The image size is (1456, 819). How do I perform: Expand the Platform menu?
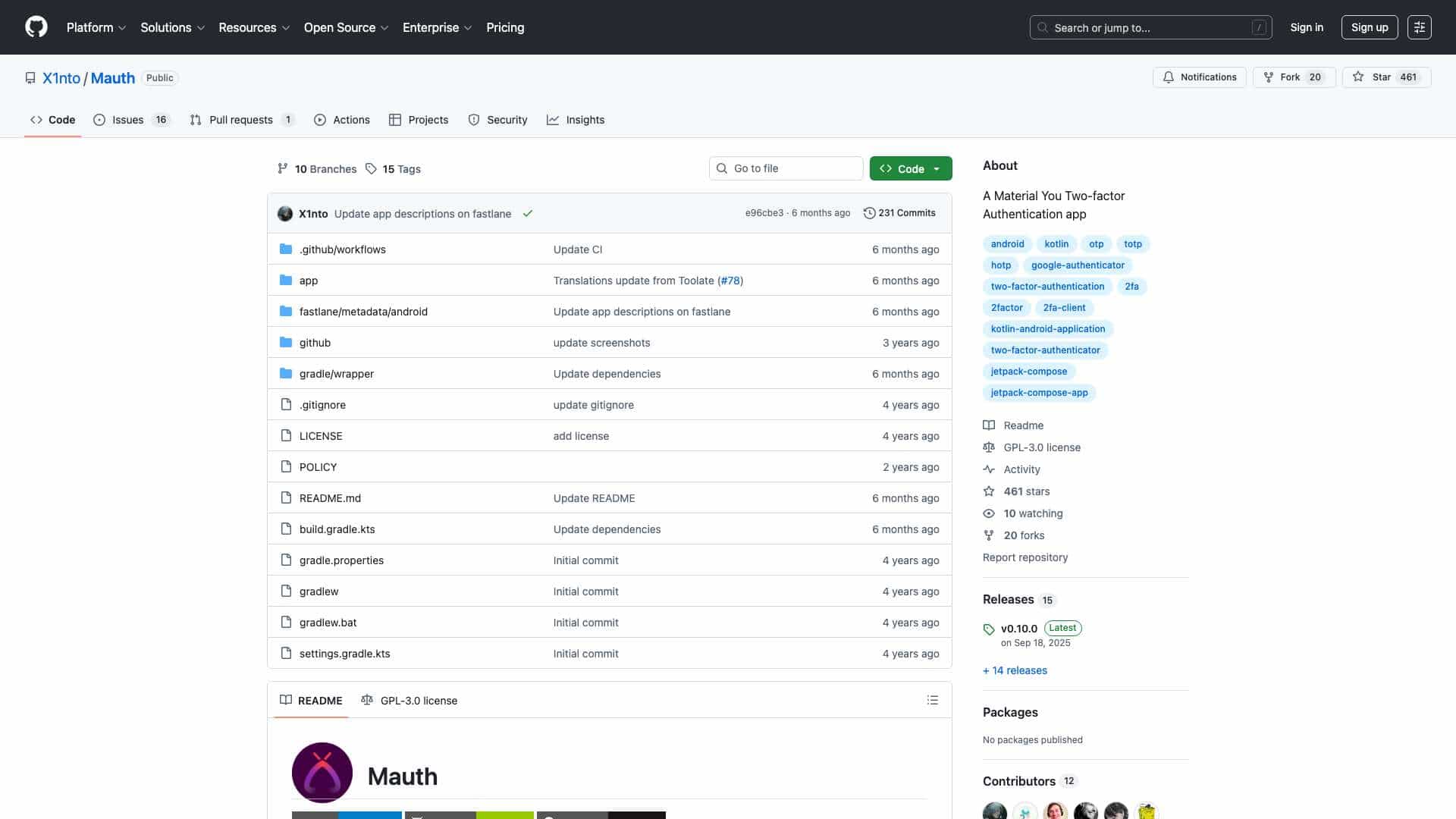(96, 27)
